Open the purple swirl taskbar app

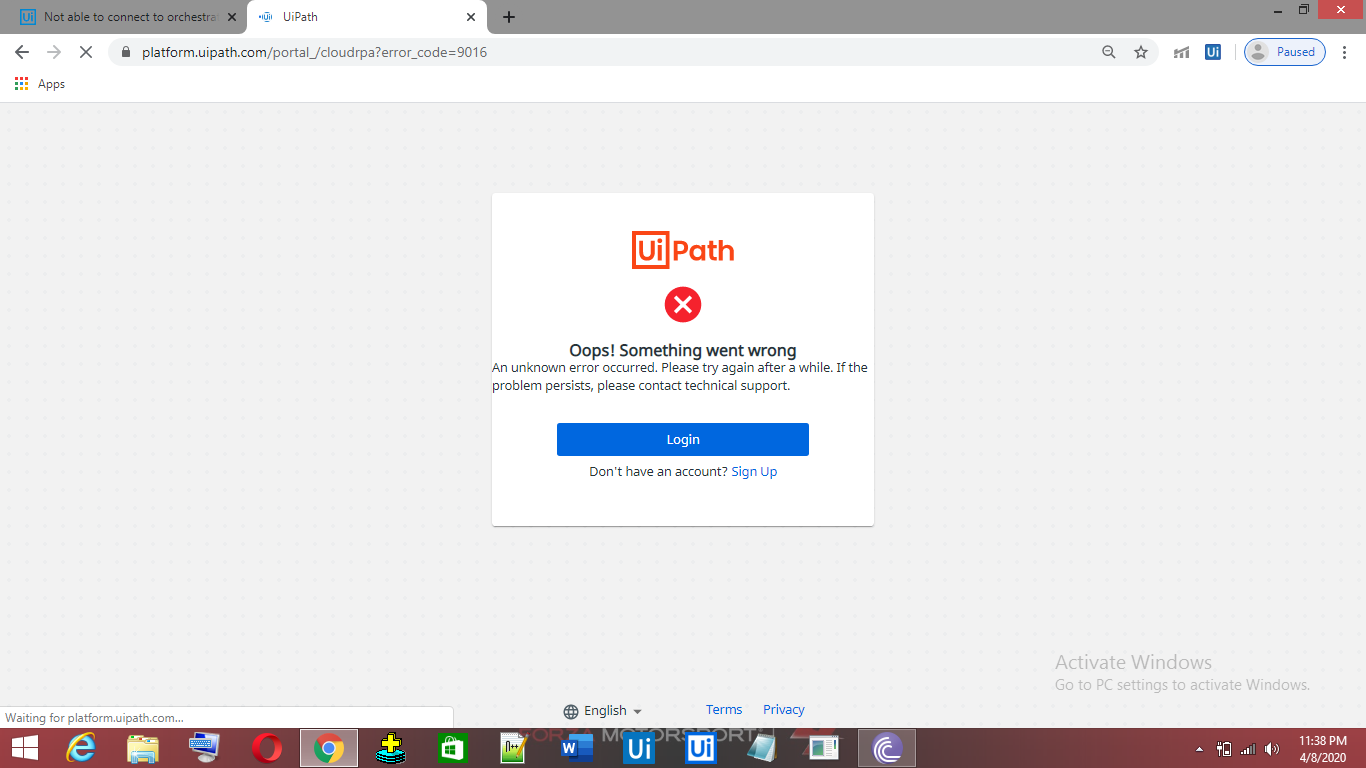[887, 748]
